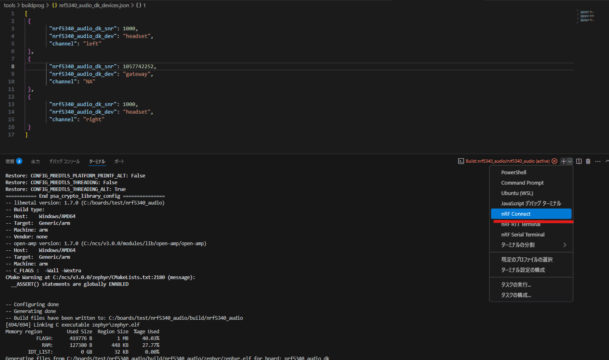
Task: Click "headset" value on line 14
Action: tap(137, 112)
